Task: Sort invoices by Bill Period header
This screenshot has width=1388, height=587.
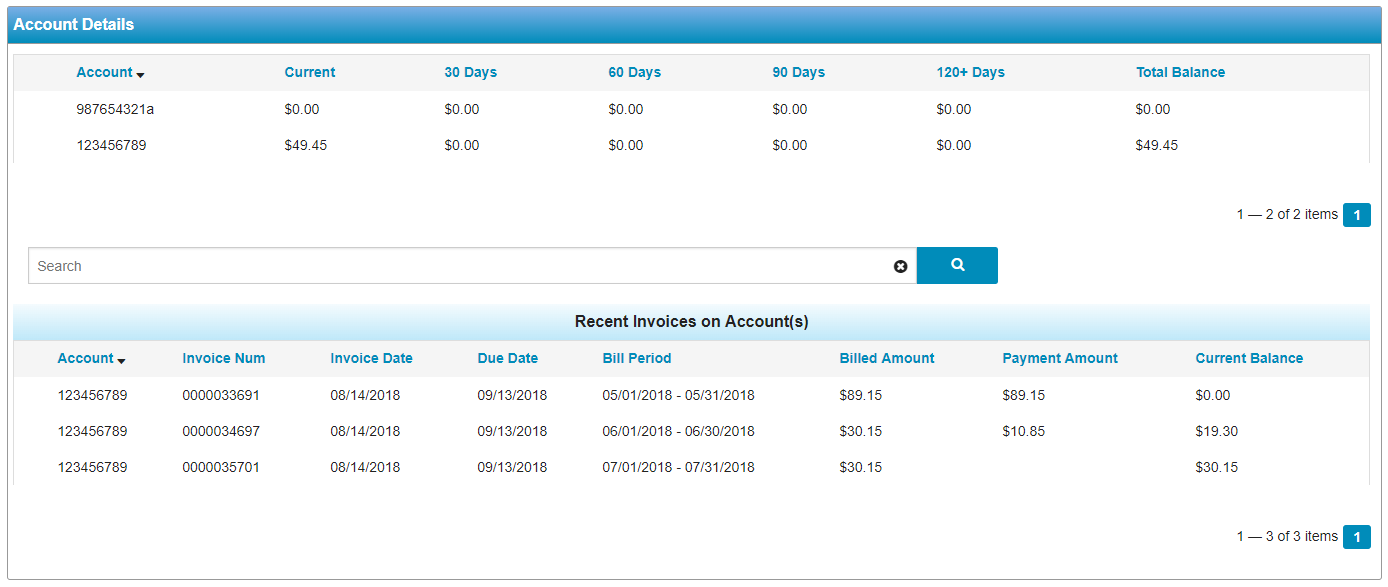Action: click(x=637, y=358)
